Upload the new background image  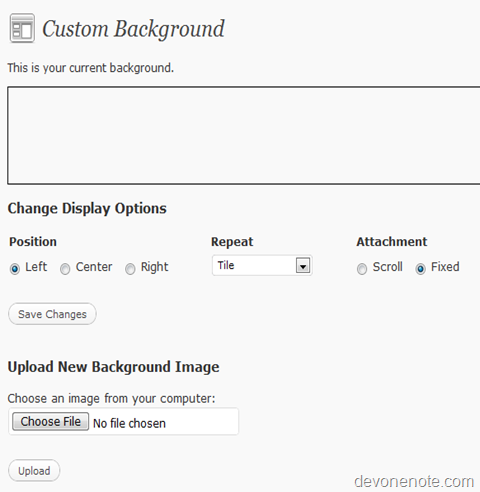click(x=34, y=471)
